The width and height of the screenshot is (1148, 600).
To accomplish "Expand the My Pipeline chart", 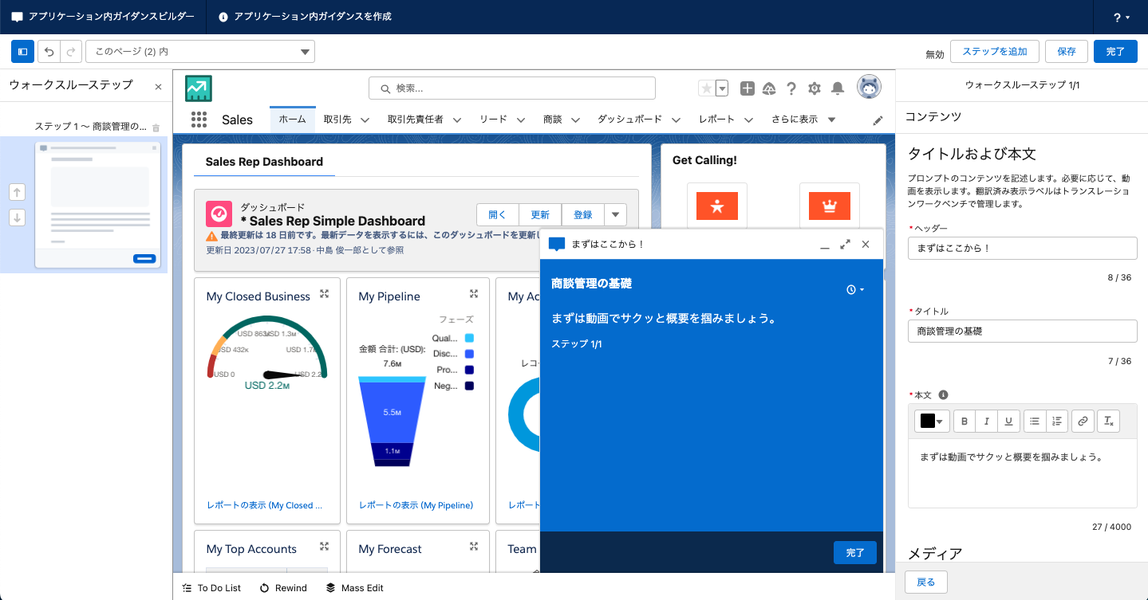I will pos(474,294).
